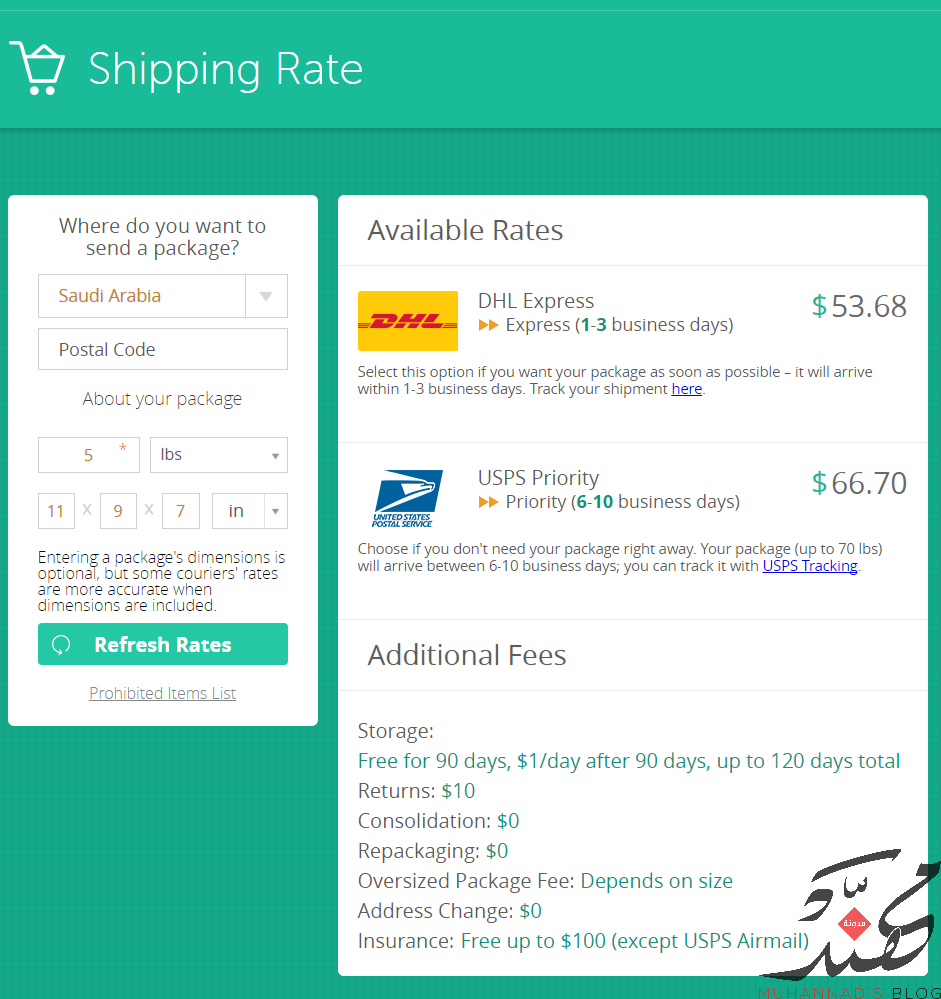
Task: Click the weight field showing 5
Action: tap(89, 455)
